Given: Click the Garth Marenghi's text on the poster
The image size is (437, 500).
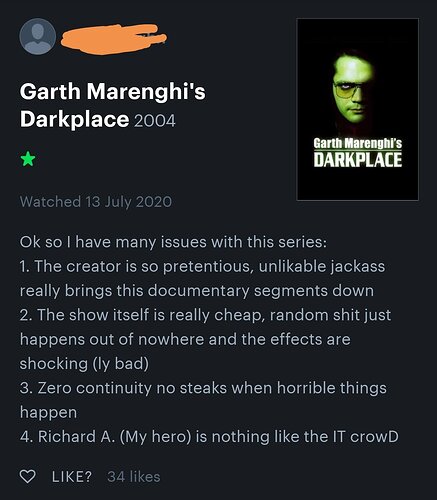Looking at the screenshot, I should point(358,144).
